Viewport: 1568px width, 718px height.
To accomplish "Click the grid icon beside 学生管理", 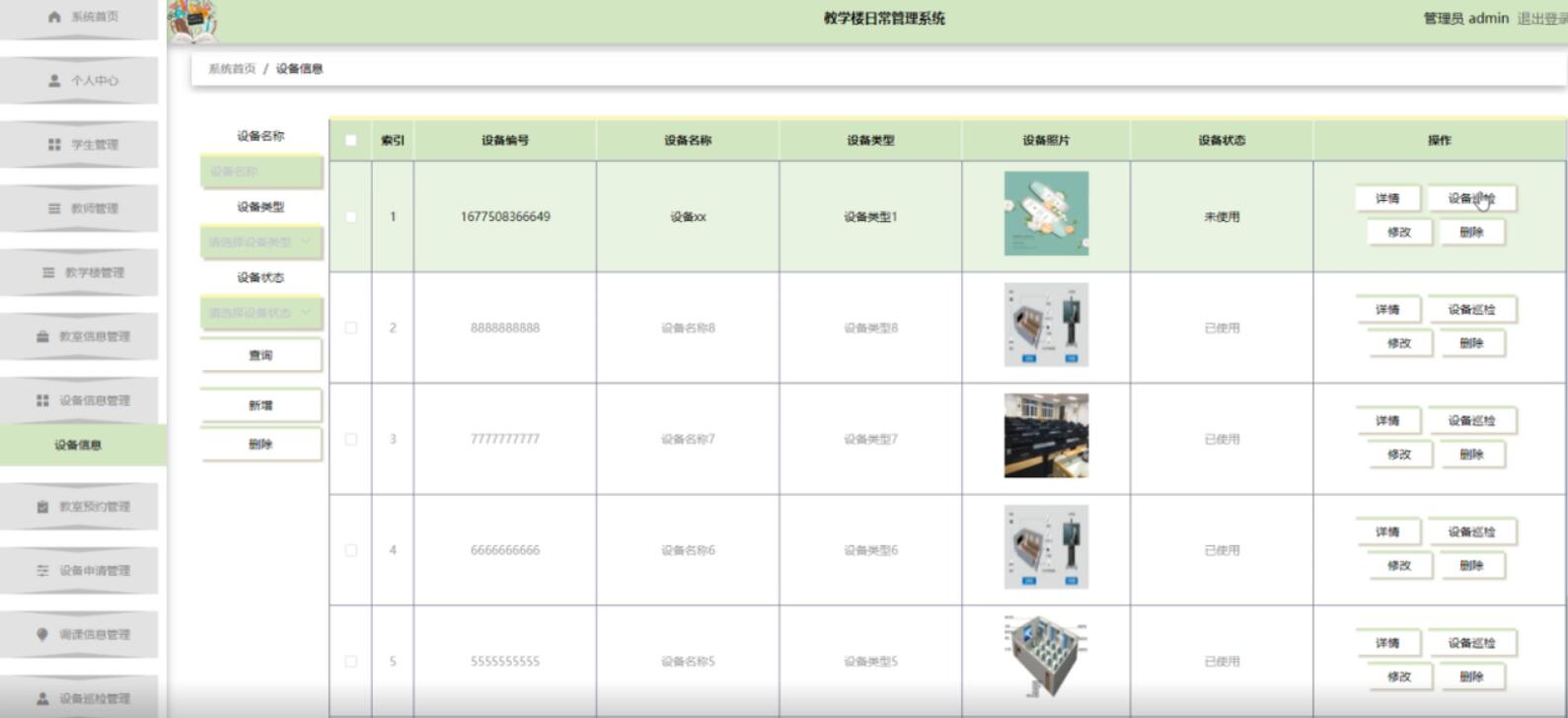I will (x=54, y=145).
